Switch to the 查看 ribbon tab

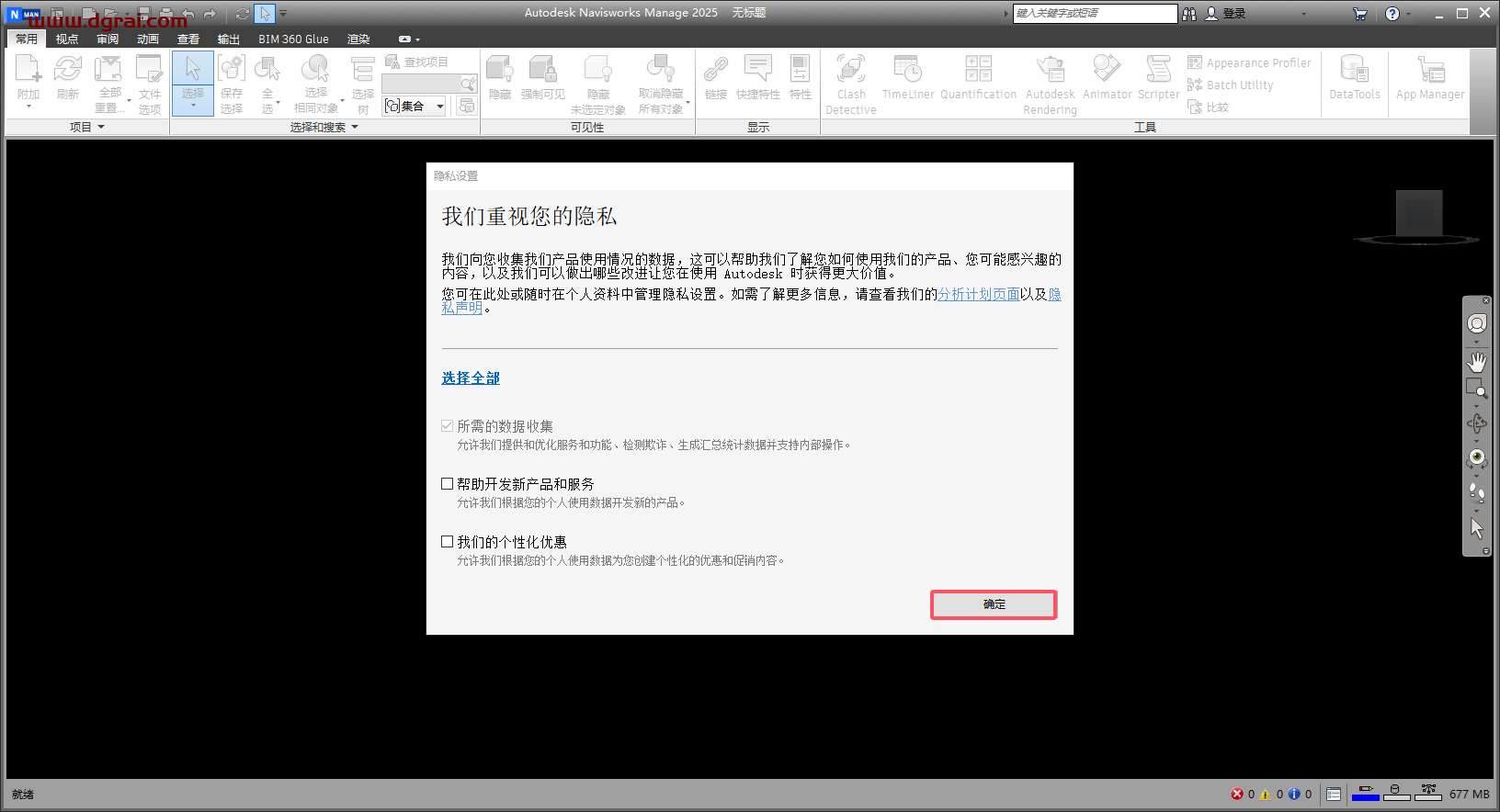point(188,39)
